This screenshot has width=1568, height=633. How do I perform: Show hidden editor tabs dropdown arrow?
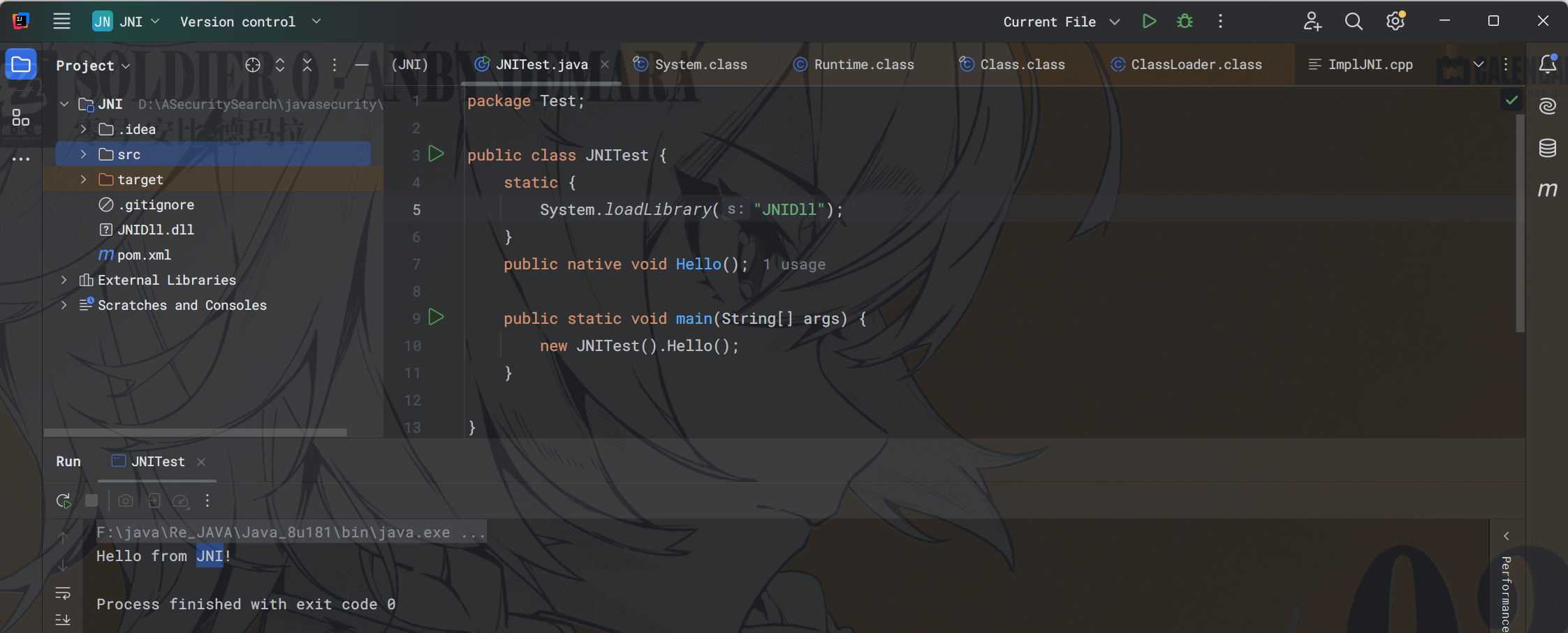(1479, 64)
